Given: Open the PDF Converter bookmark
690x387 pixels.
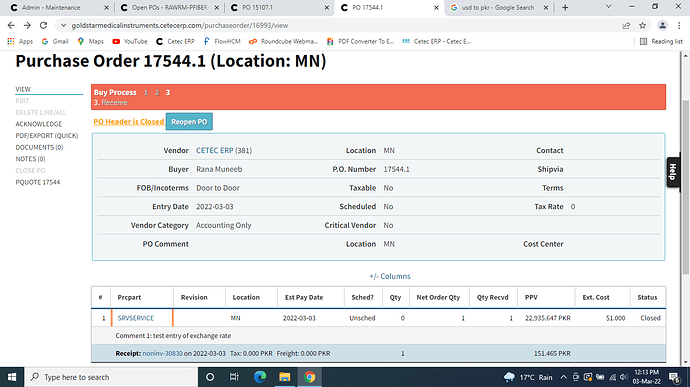Looking at the screenshot, I should coord(360,41).
